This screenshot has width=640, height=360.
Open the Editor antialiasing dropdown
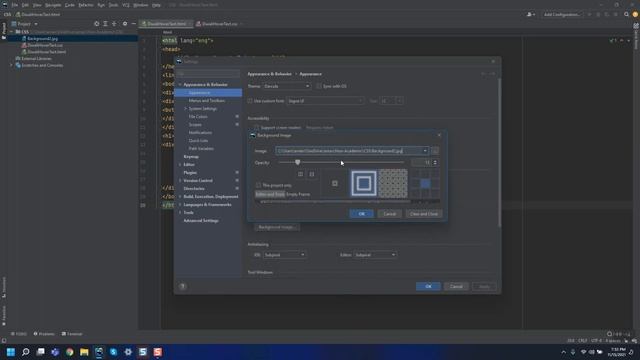pyautogui.click(x=375, y=255)
